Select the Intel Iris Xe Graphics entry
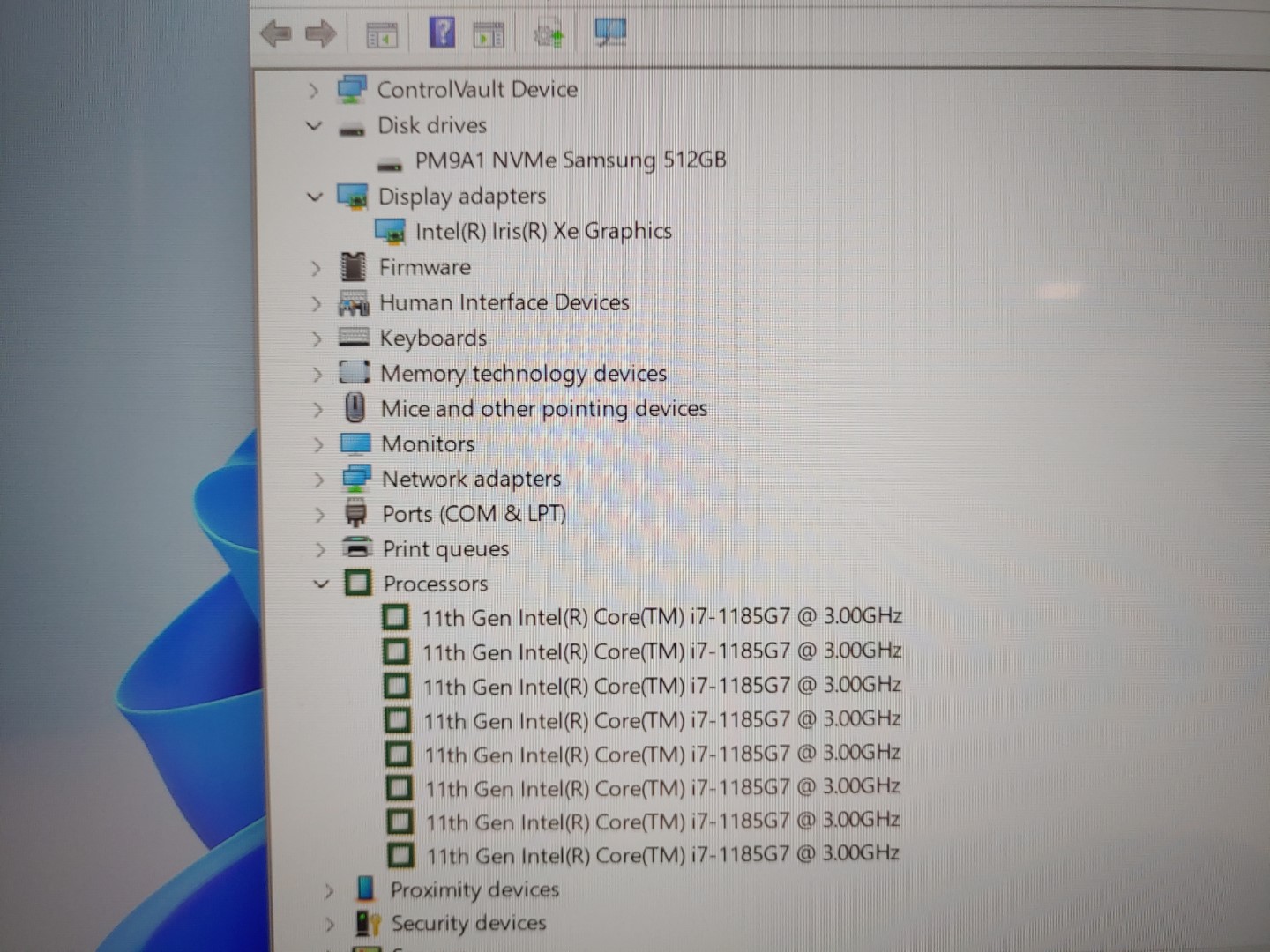1270x952 pixels. tap(544, 231)
